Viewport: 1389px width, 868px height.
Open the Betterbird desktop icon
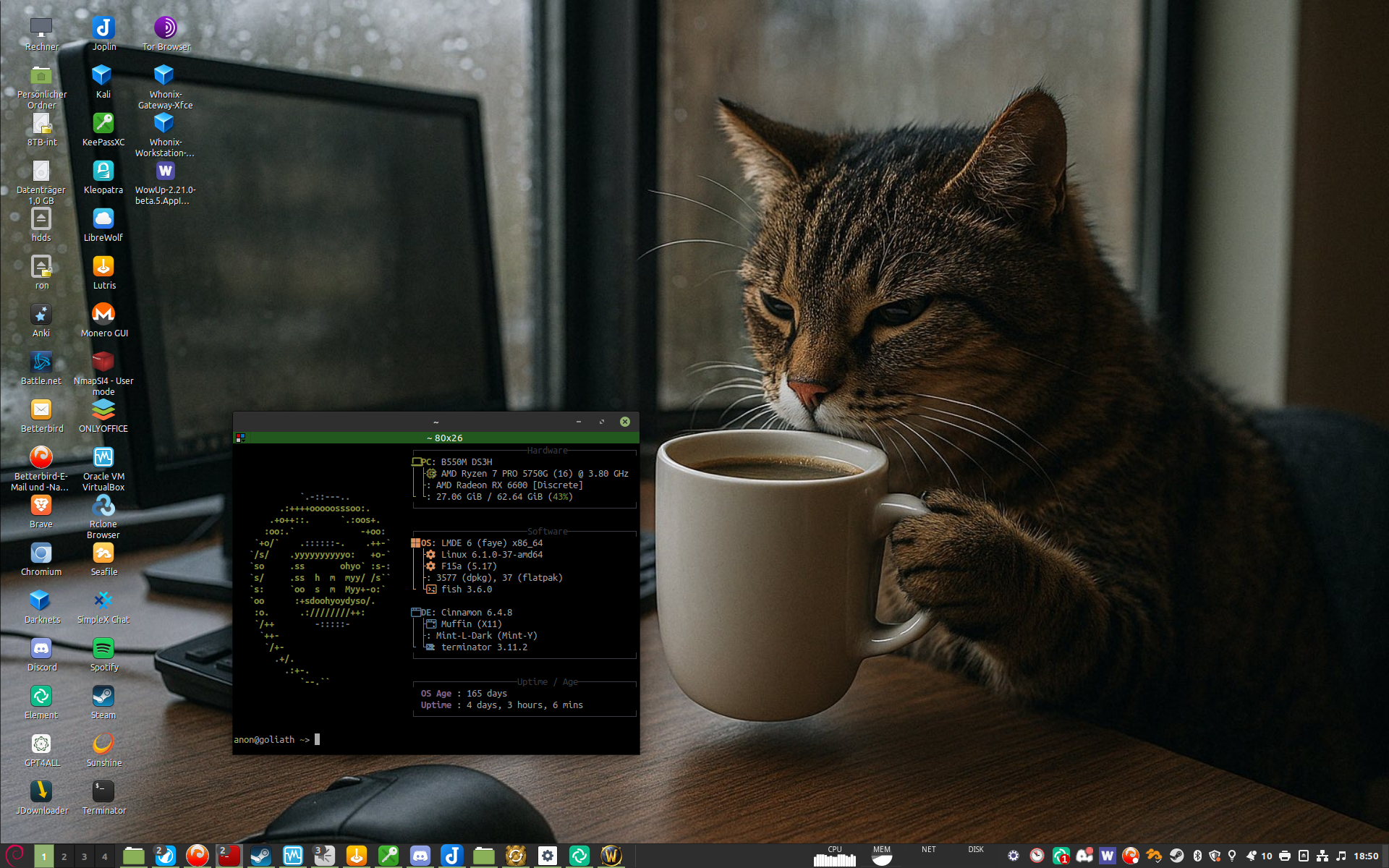[41, 416]
